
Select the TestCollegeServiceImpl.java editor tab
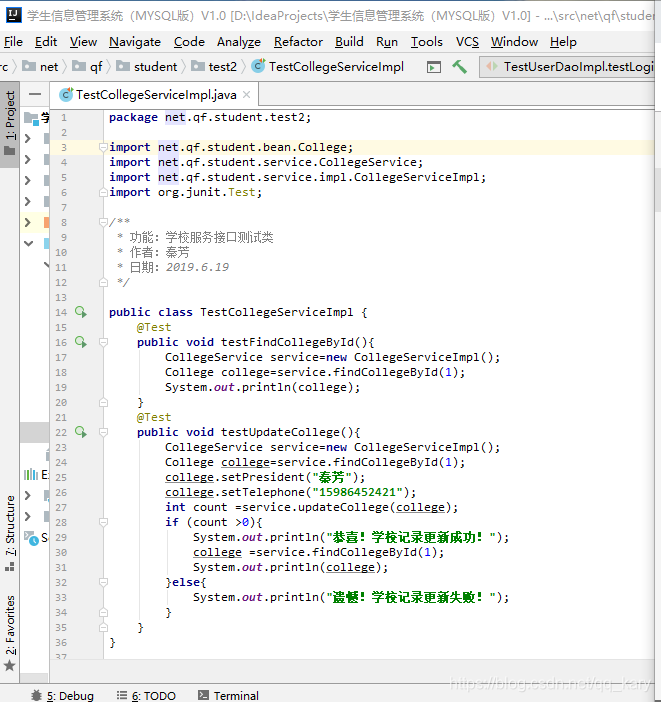pos(154,94)
